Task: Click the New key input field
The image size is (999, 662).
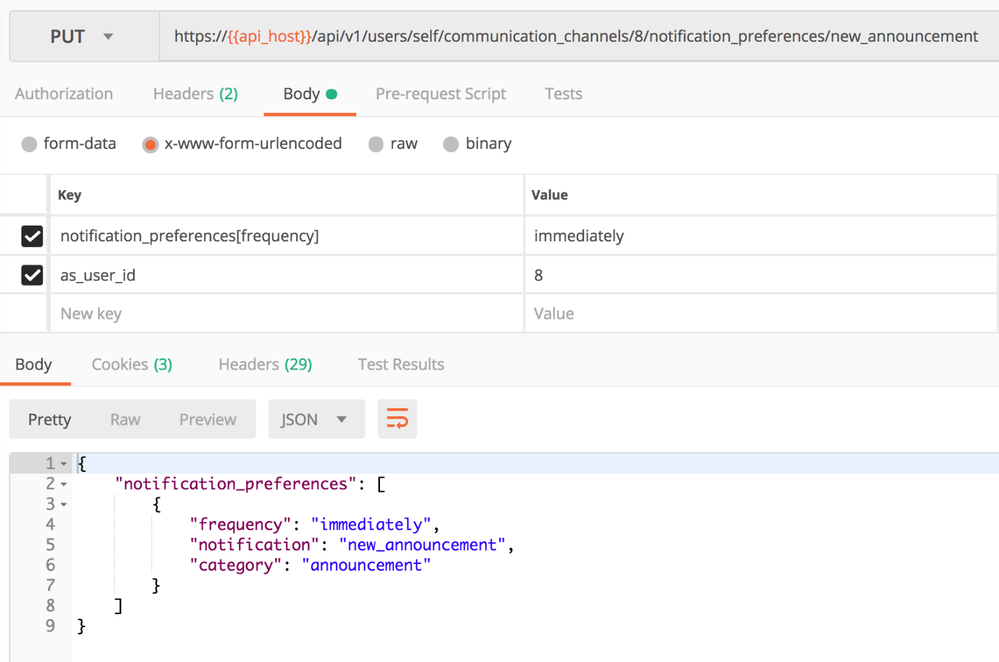Action: [285, 314]
